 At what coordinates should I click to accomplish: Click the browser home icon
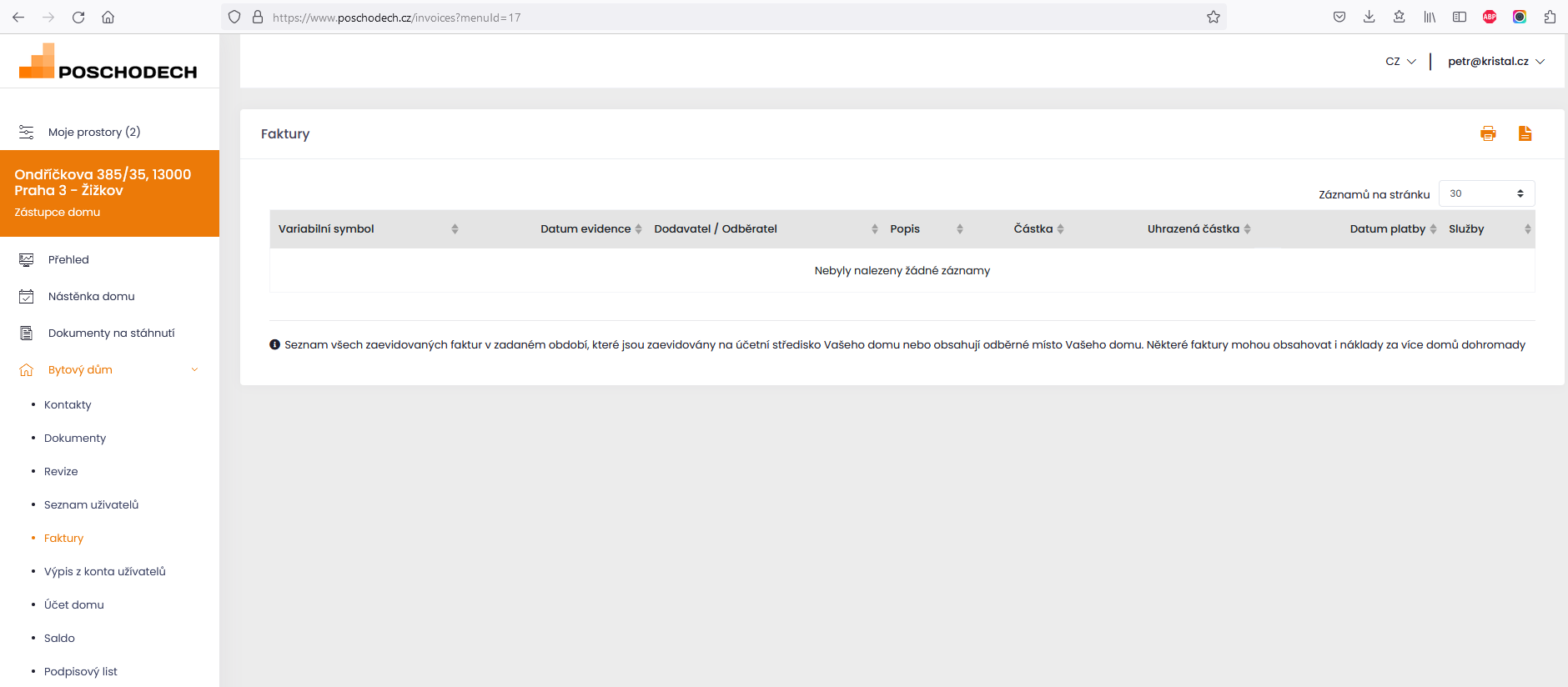tap(108, 17)
